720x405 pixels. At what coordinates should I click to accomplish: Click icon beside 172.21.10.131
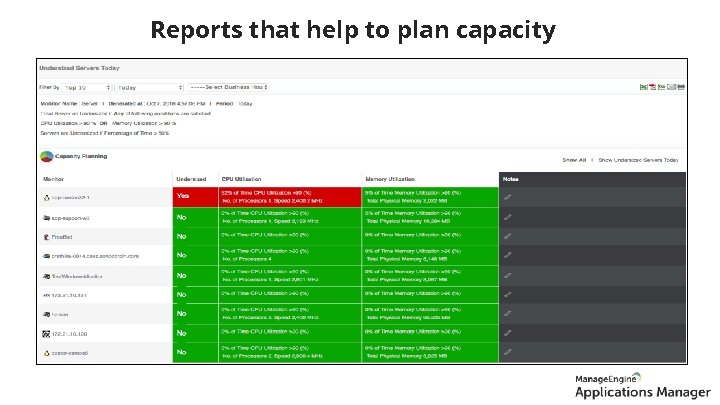coord(46,295)
